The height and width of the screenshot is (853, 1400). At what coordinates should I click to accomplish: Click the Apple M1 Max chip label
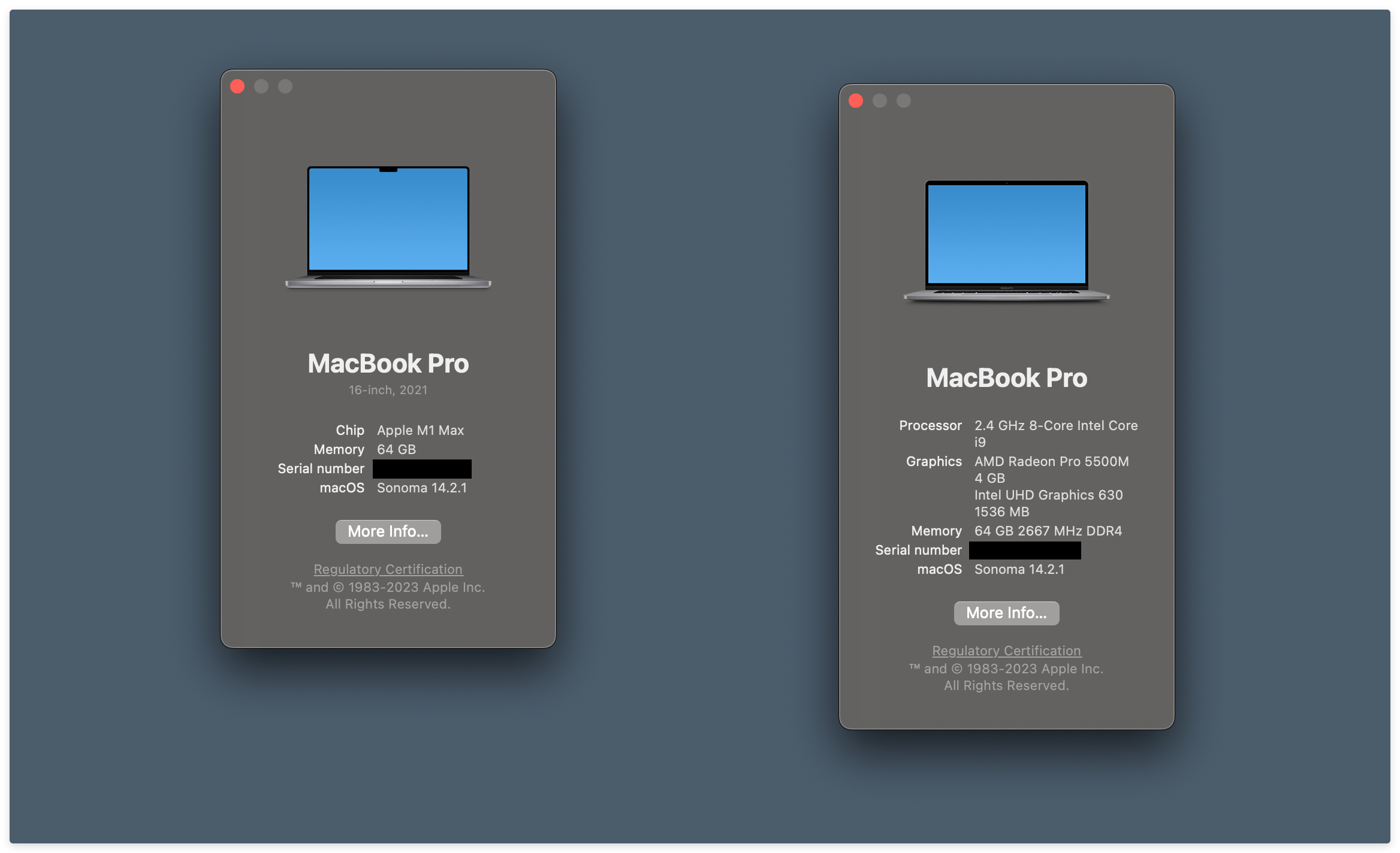(420, 430)
